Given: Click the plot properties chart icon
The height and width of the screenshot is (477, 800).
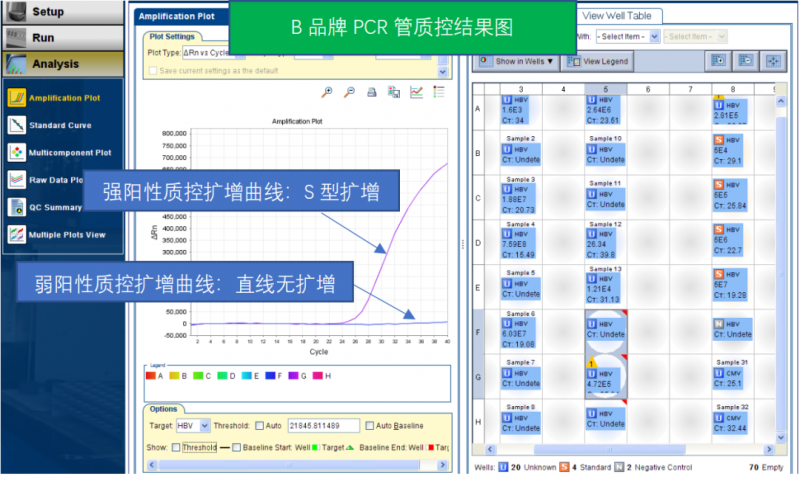Looking at the screenshot, I should click(416, 92).
